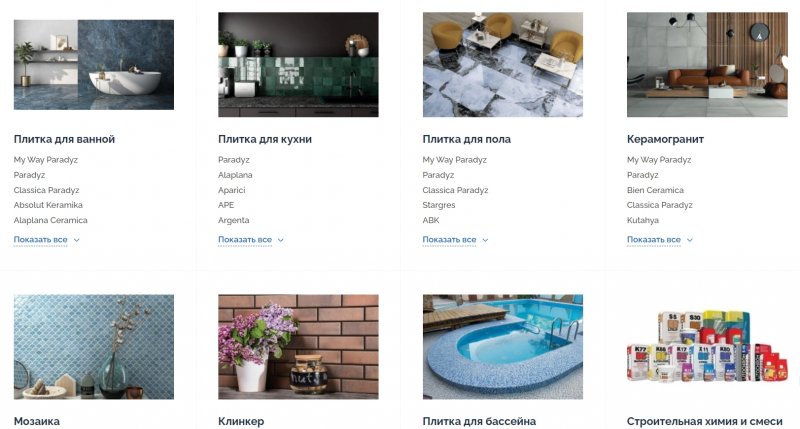Open the construction chemicals bags image
800x429 pixels.
(x=707, y=347)
